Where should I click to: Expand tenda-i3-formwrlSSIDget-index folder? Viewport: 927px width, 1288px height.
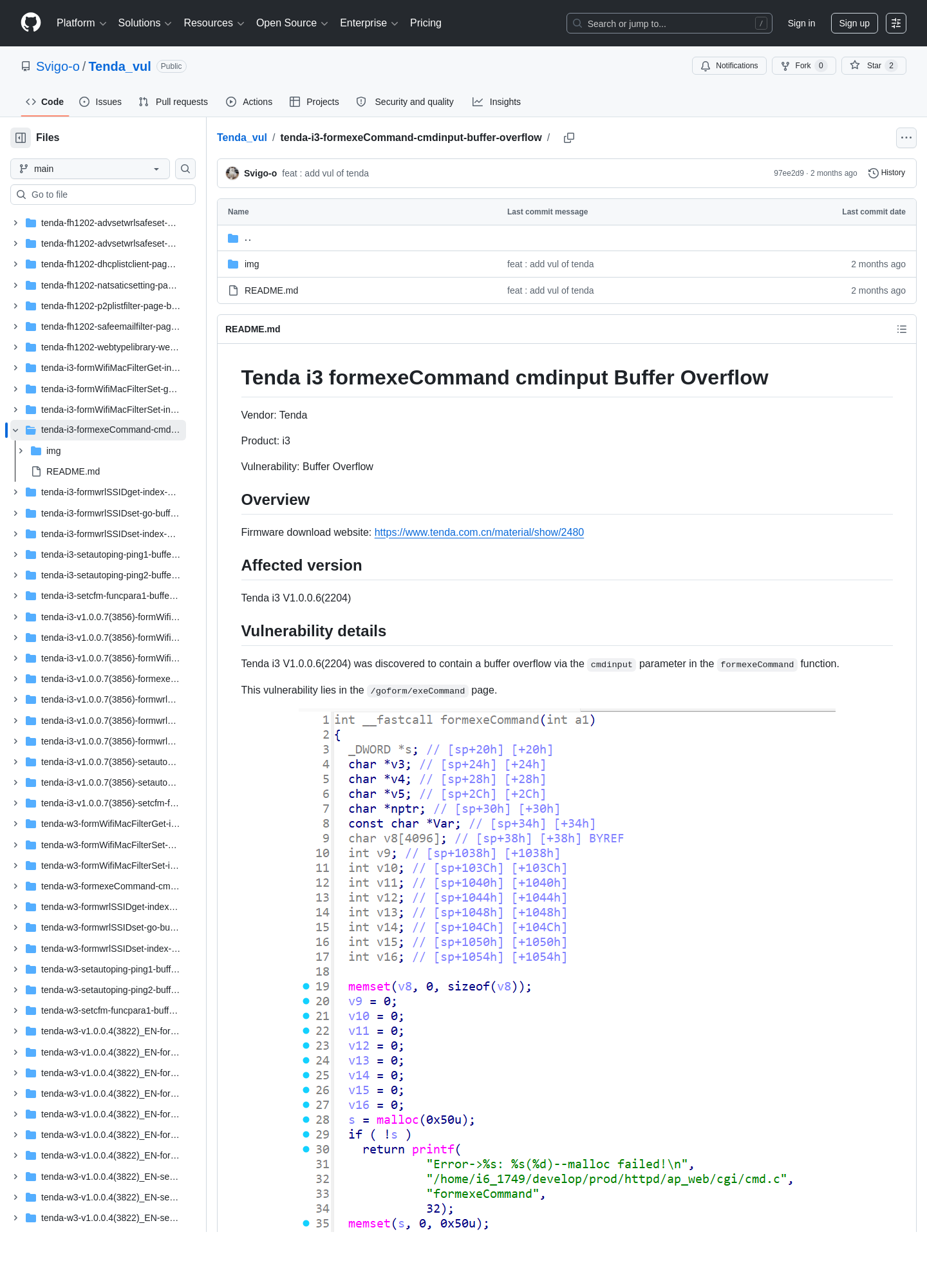point(15,492)
